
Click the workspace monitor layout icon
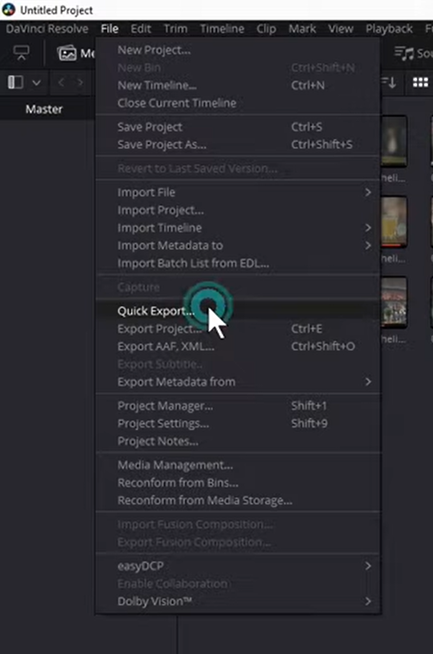21,53
